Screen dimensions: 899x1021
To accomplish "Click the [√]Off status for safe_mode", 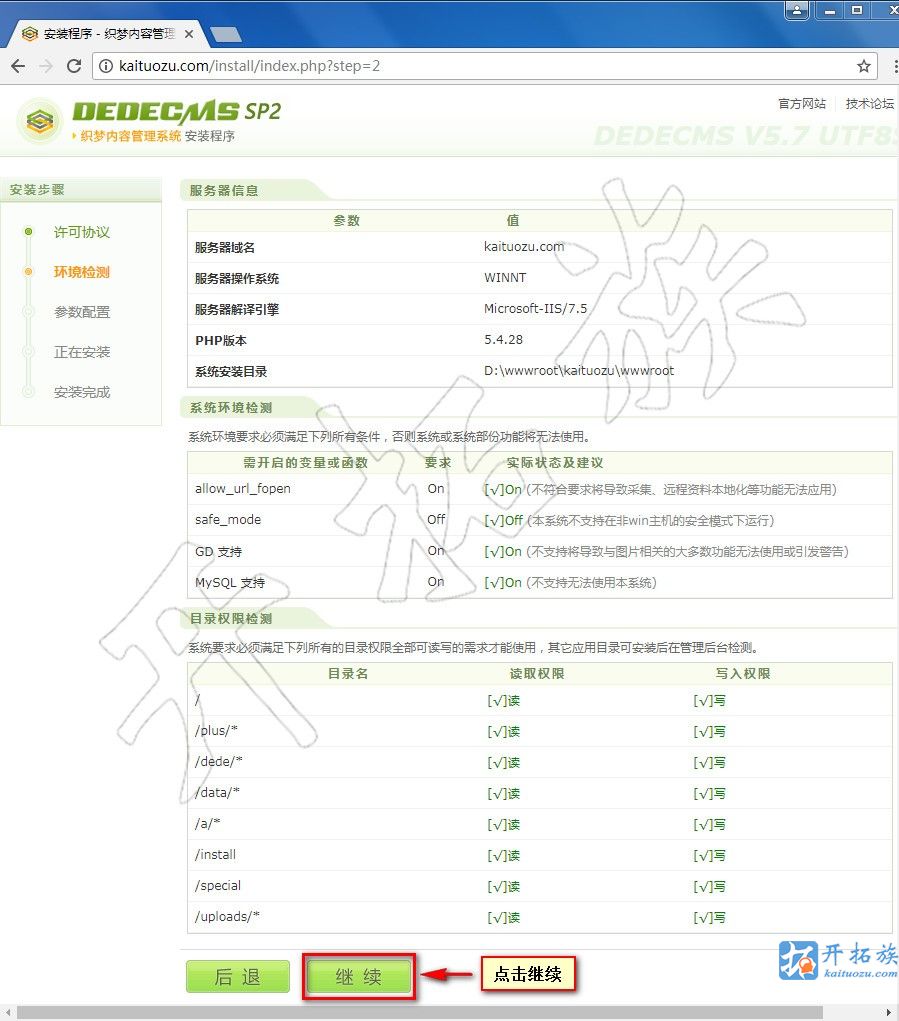I will coord(503,521).
